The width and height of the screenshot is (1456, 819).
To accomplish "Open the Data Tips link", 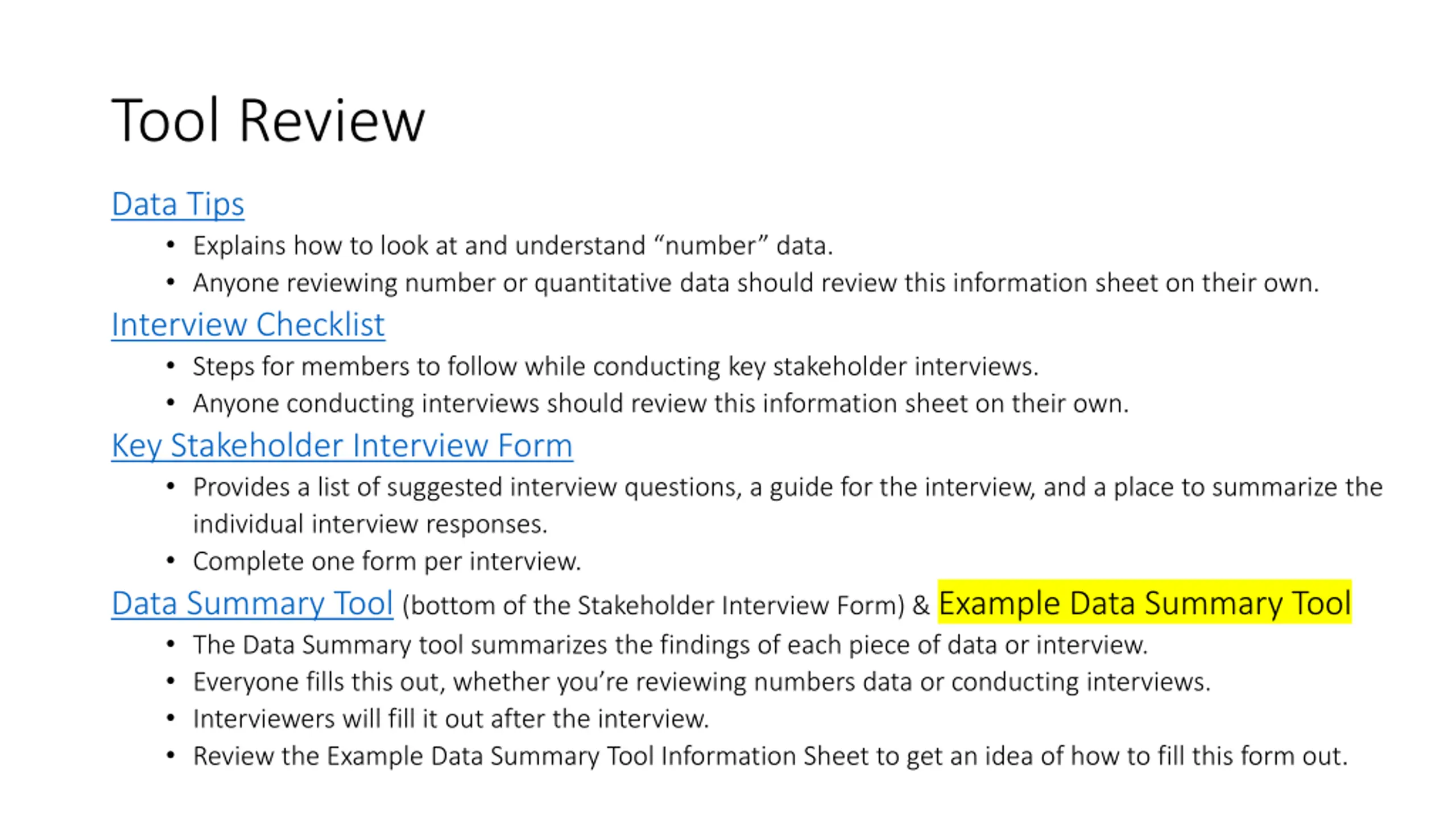I will (x=177, y=204).
